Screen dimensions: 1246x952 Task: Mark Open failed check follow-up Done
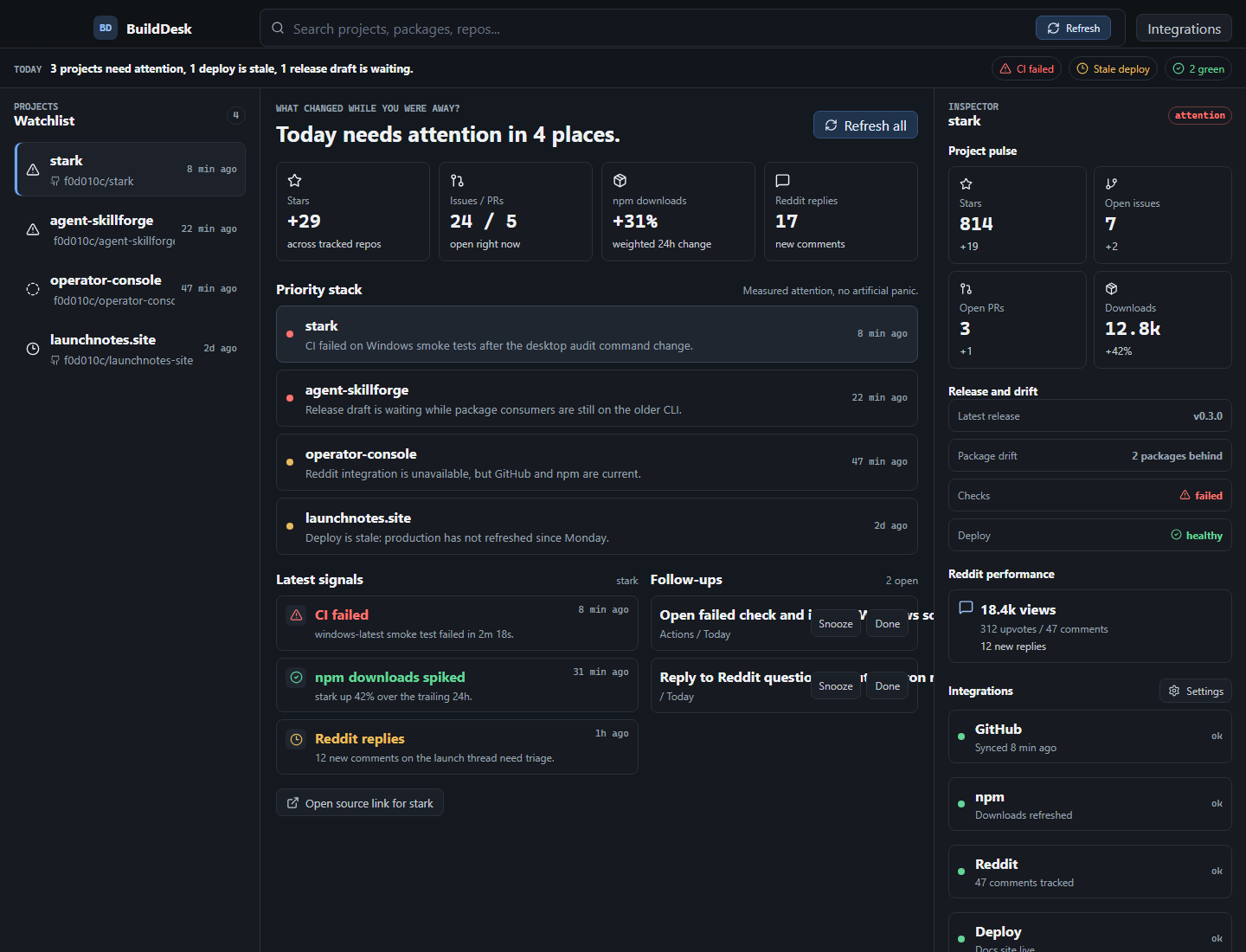point(887,624)
